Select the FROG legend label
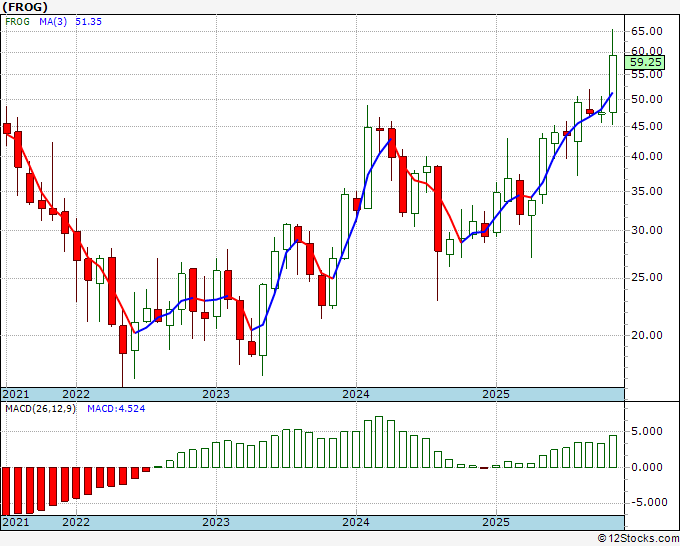 coord(17,21)
